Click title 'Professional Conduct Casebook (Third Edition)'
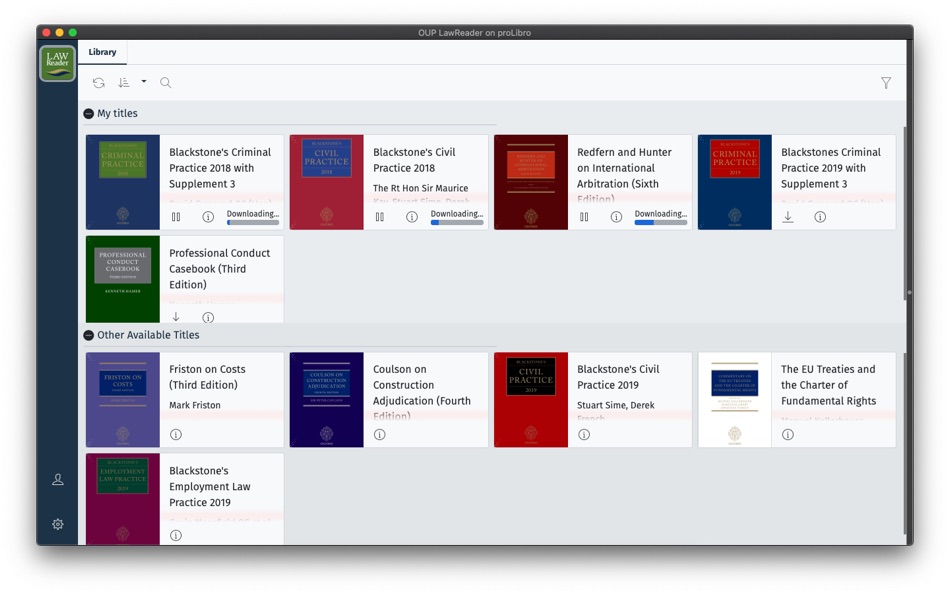Image resolution: width=950 pixels, height=594 pixels. click(219, 269)
